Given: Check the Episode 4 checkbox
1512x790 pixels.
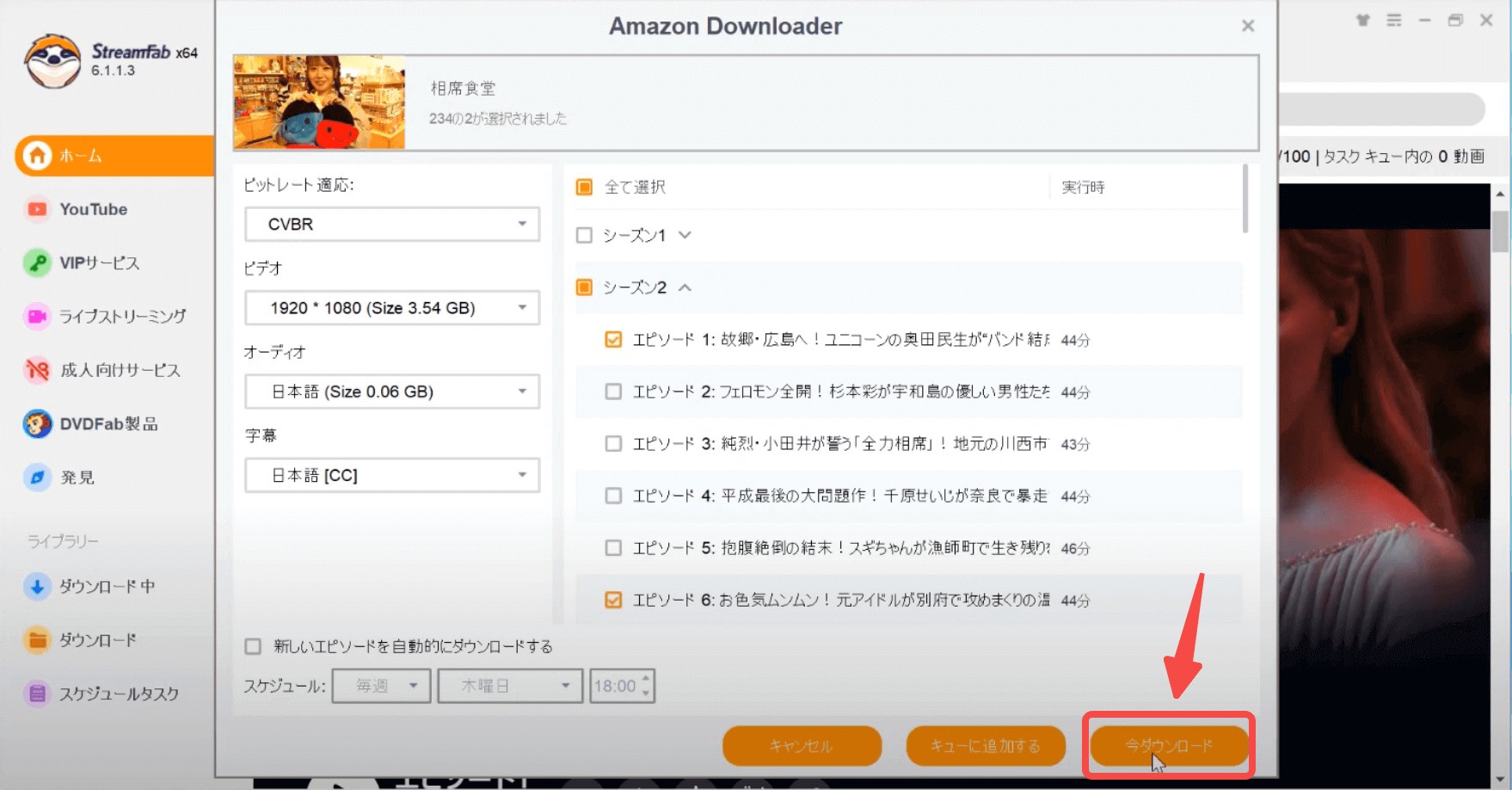Looking at the screenshot, I should pos(613,496).
